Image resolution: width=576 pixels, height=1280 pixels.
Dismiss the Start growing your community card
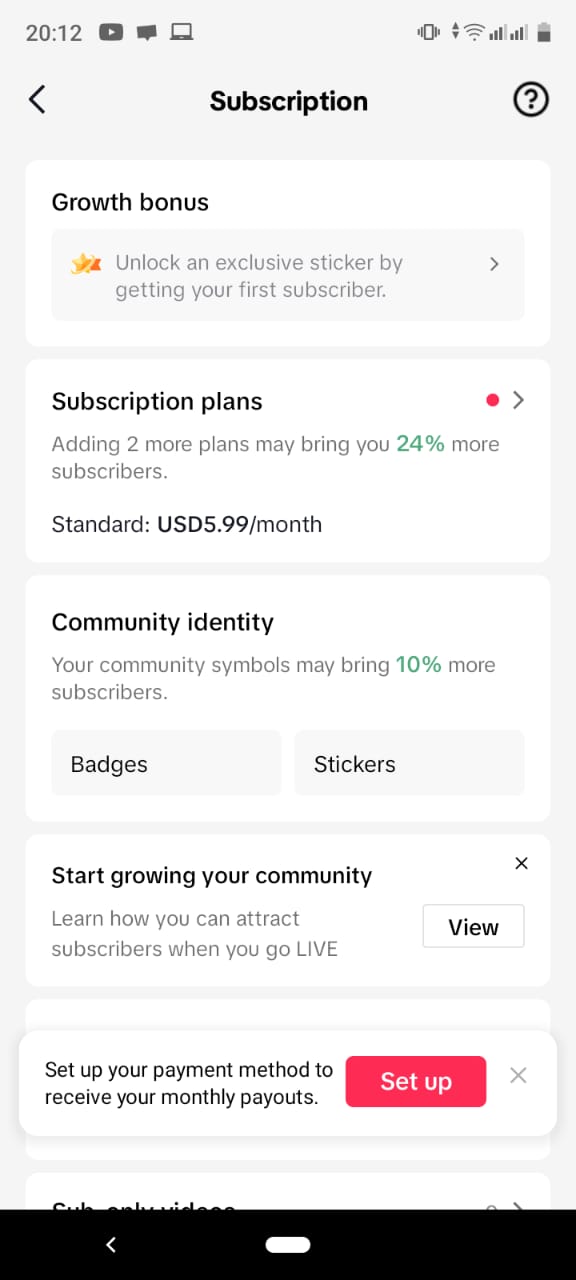coord(521,863)
